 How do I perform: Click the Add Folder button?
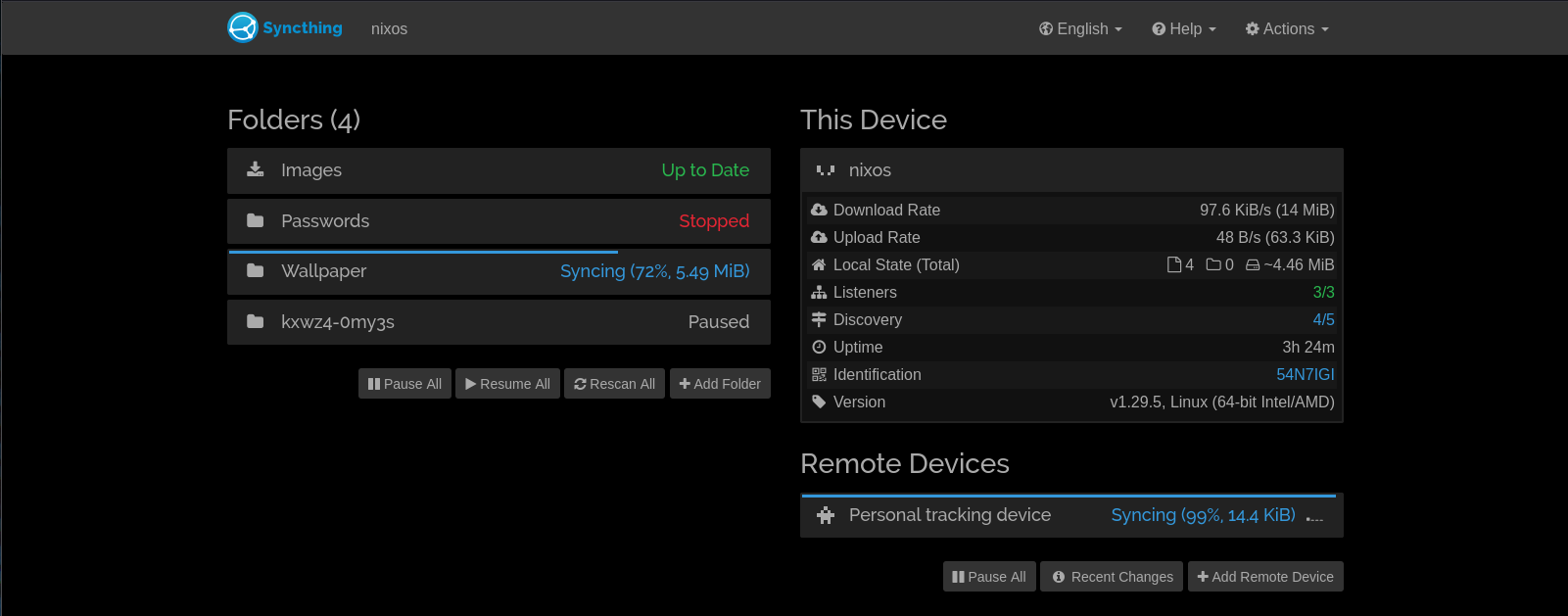click(720, 384)
